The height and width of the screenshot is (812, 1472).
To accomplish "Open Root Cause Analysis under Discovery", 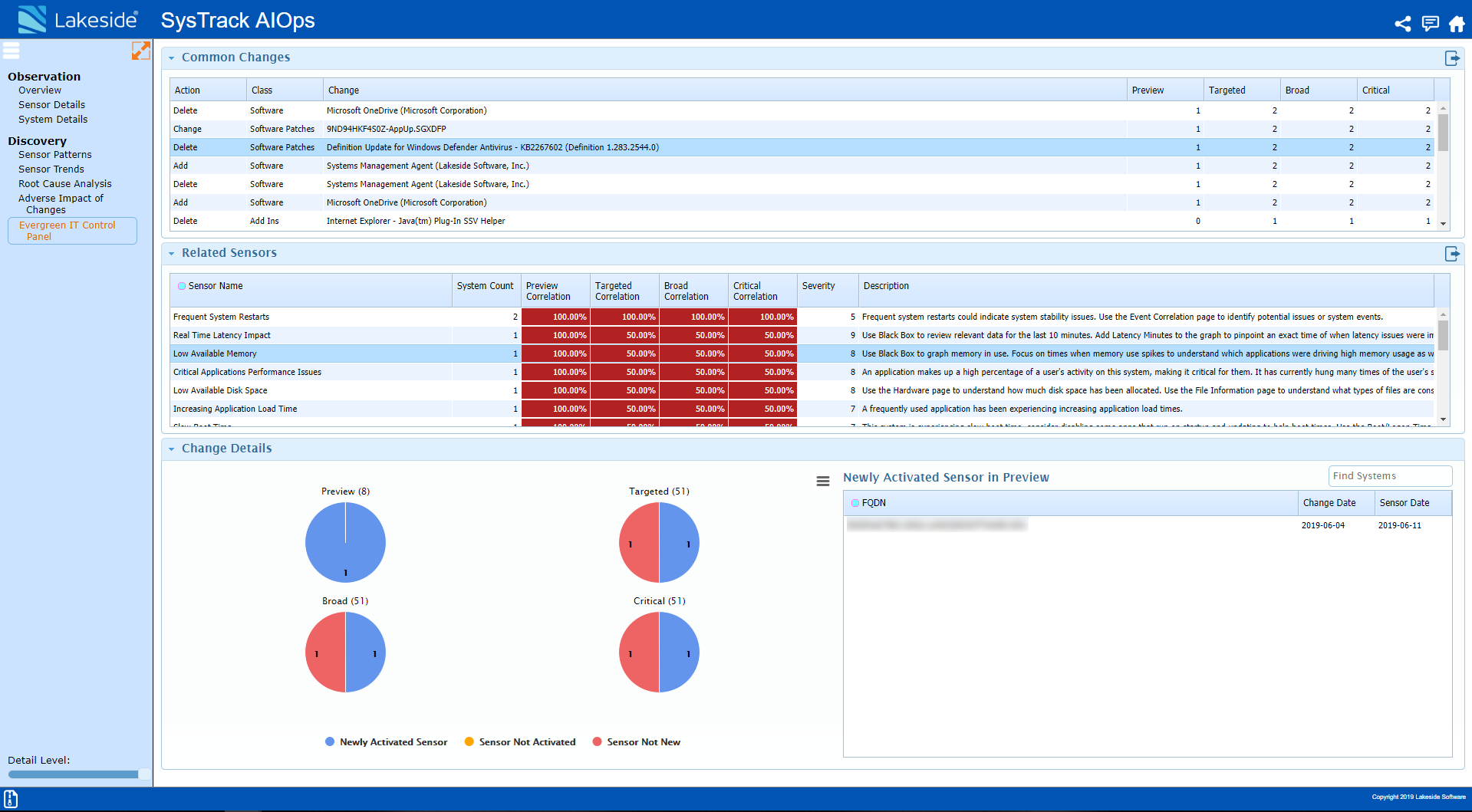I will (65, 183).
